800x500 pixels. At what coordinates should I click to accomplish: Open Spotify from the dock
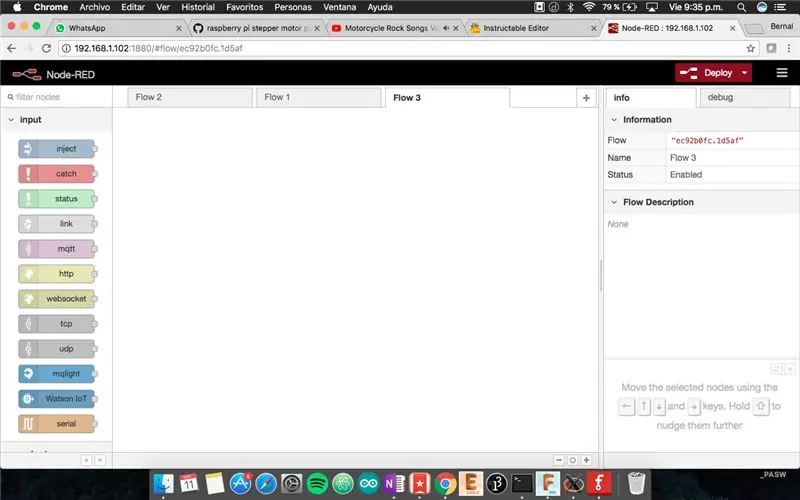click(x=317, y=483)
